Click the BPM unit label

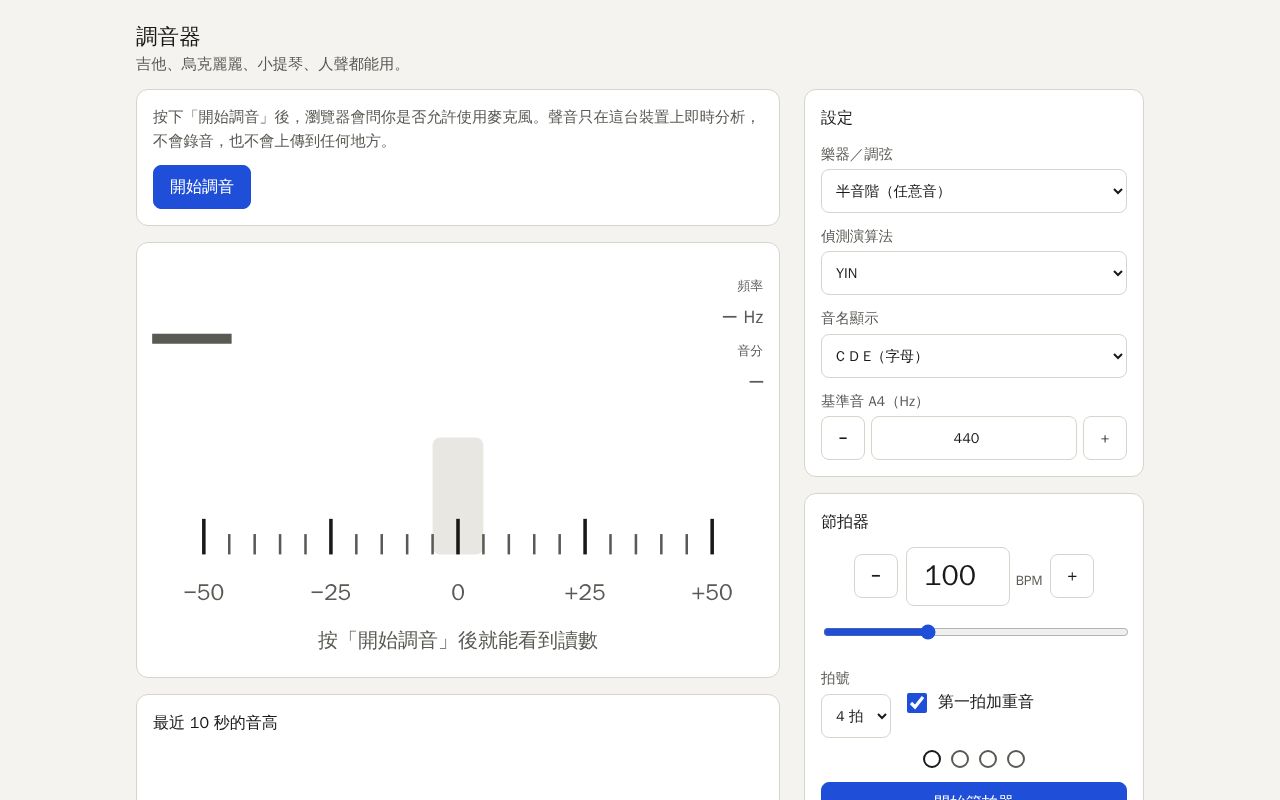1029,581
